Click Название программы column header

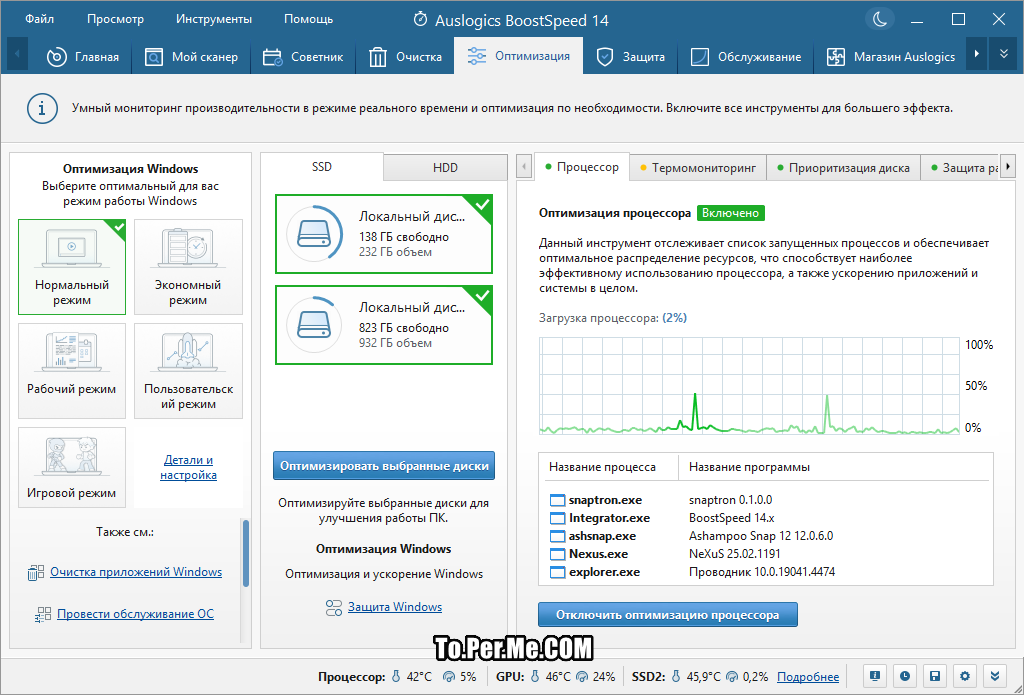[749, 467]
